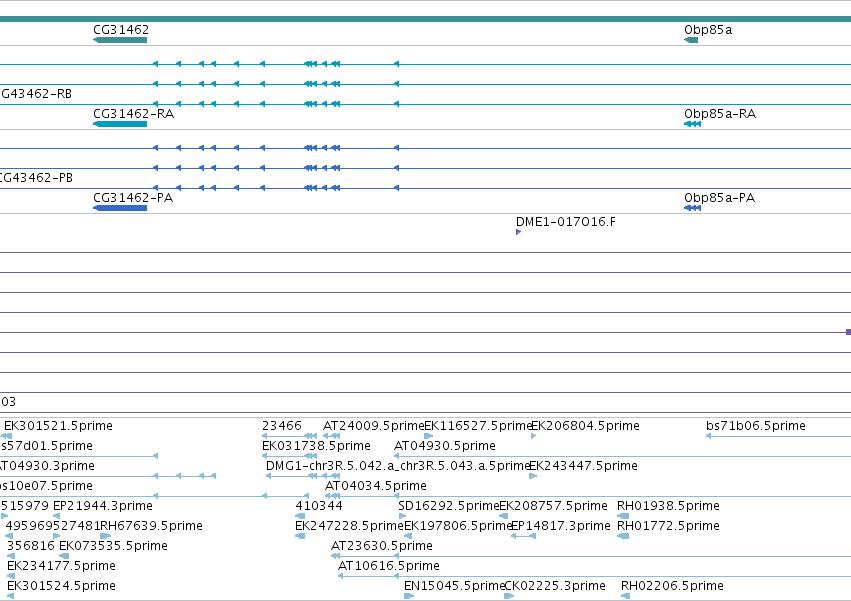Select the EK234177.5prime label

pos(61,566)
